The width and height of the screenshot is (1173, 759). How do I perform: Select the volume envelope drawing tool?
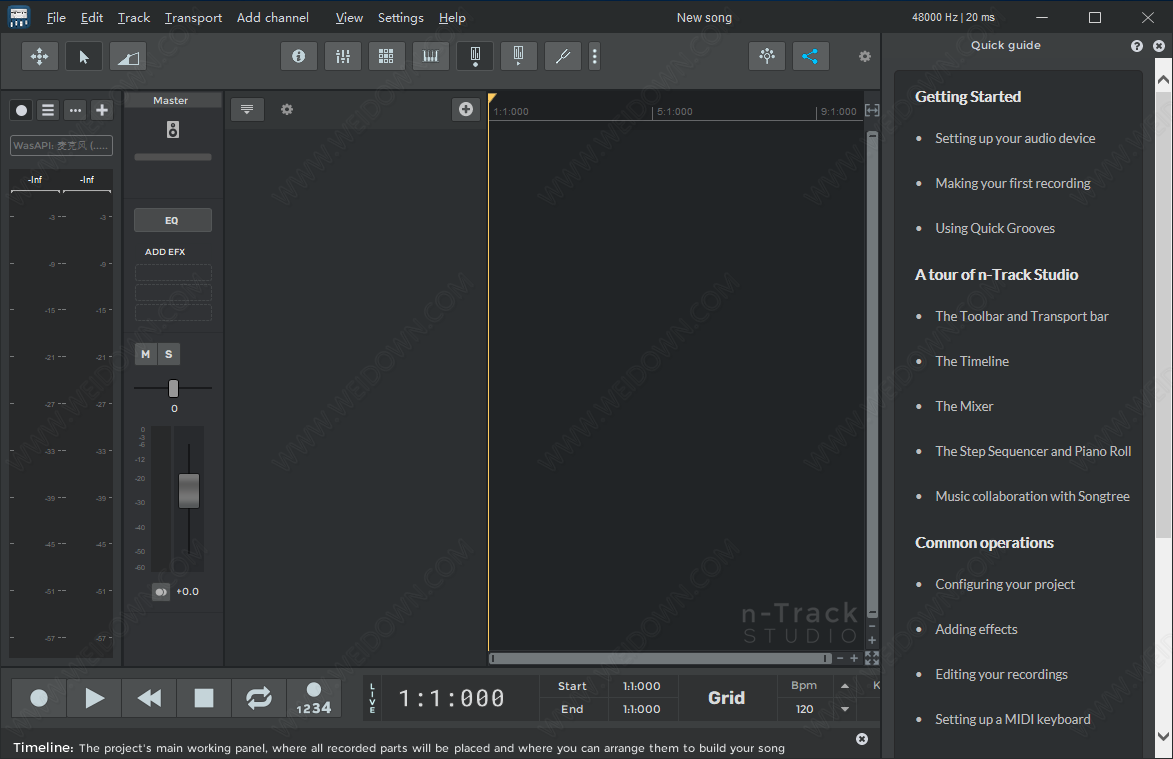coord(128,56)
